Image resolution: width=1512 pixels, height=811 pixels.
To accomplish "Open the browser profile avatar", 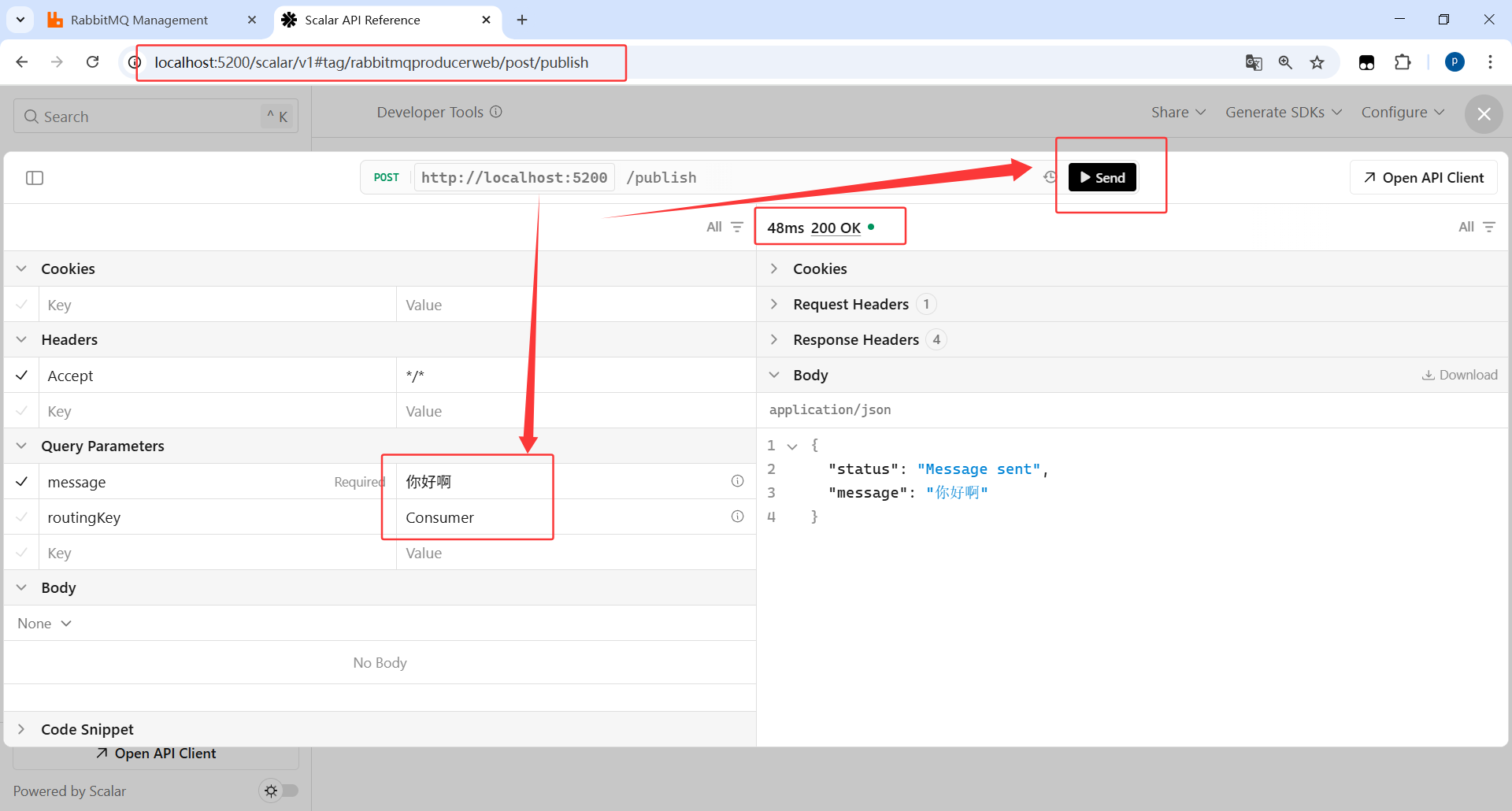I will click(x=1455, y=62).
